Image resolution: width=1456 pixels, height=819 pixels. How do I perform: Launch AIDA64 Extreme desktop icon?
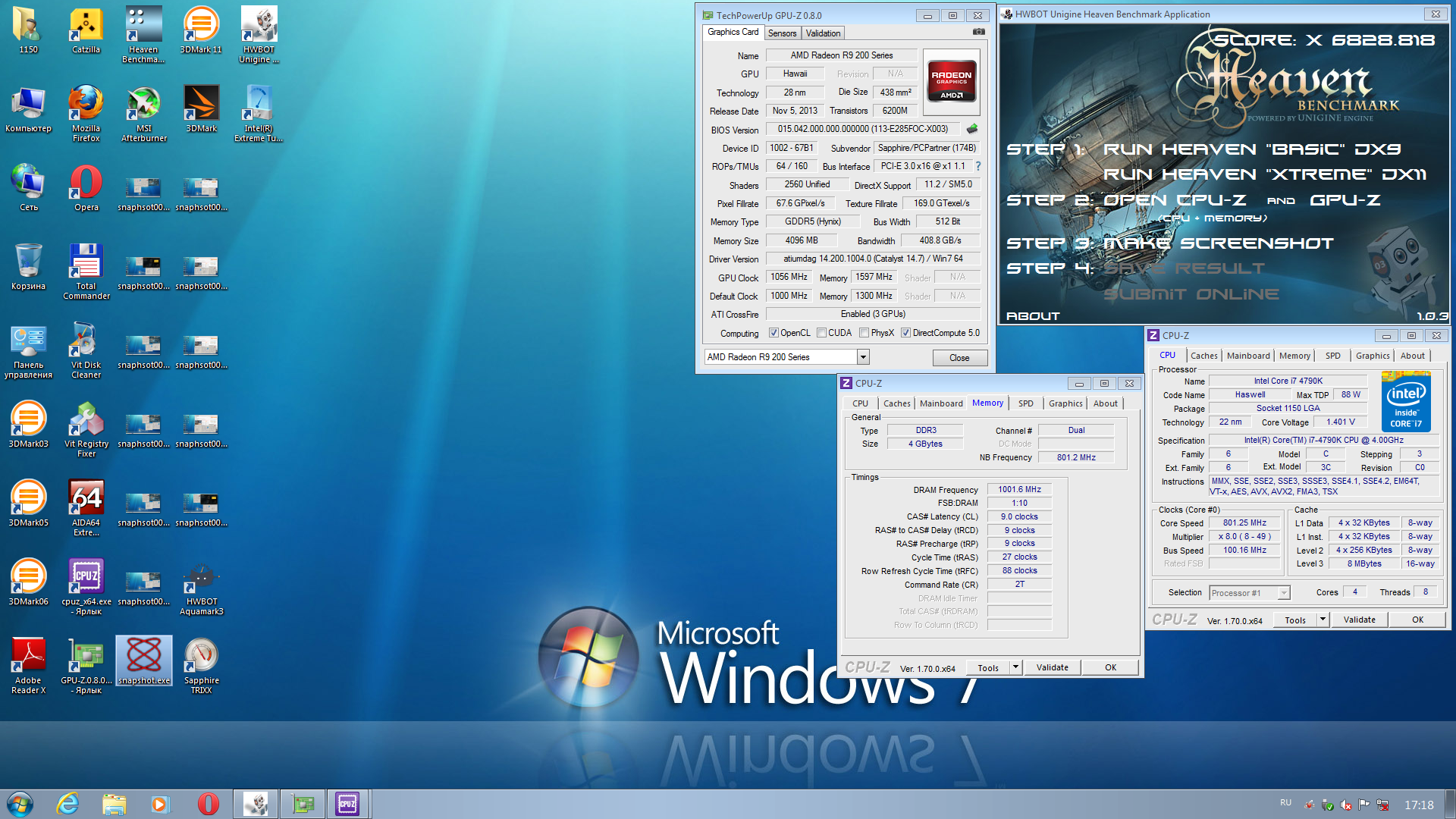tap(86, 508)
